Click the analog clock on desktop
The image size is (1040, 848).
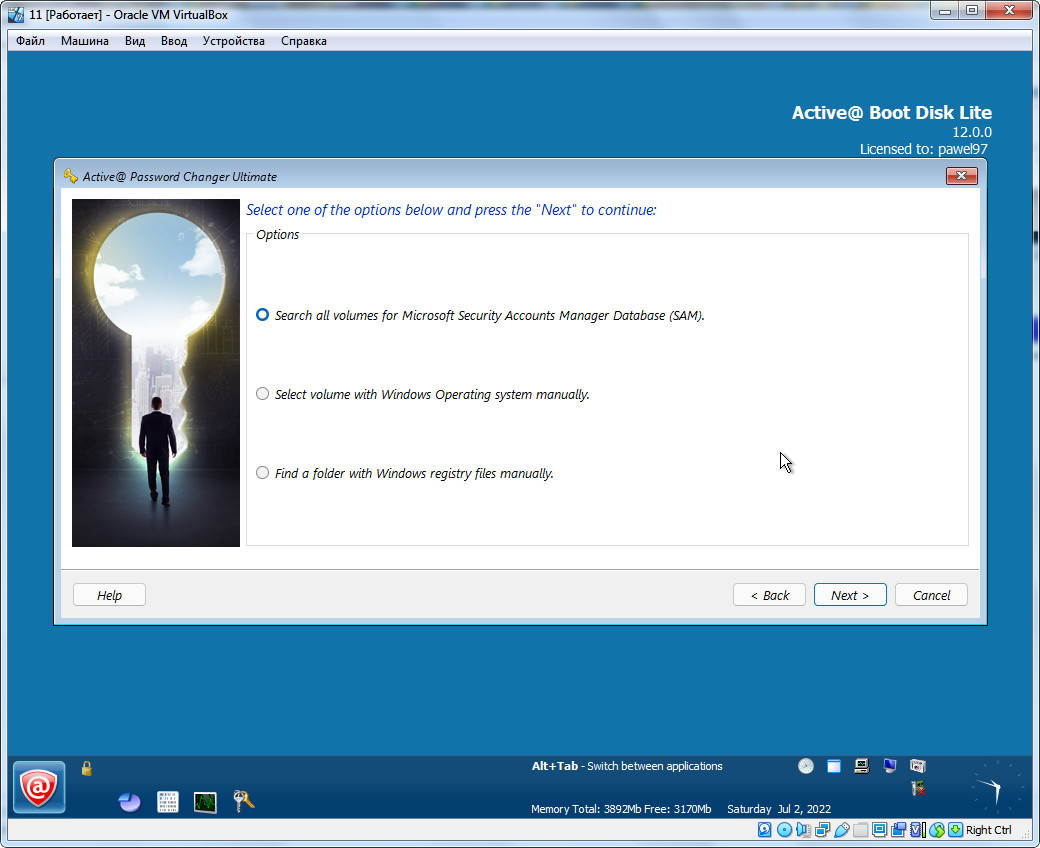tap(997, 787)
